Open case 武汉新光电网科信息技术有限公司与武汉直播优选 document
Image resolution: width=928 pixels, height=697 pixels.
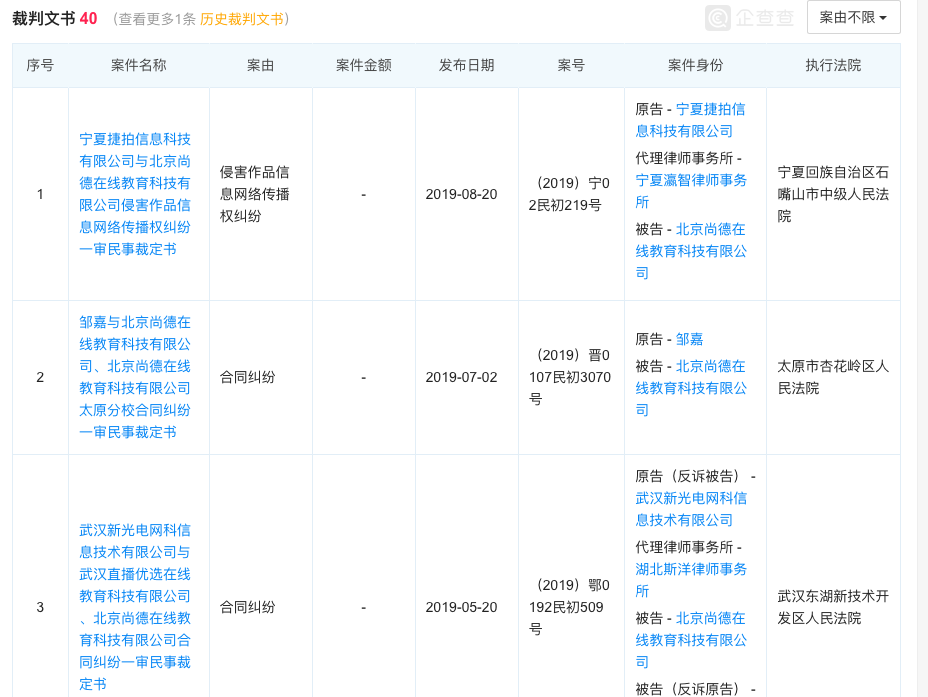(135, 607)
